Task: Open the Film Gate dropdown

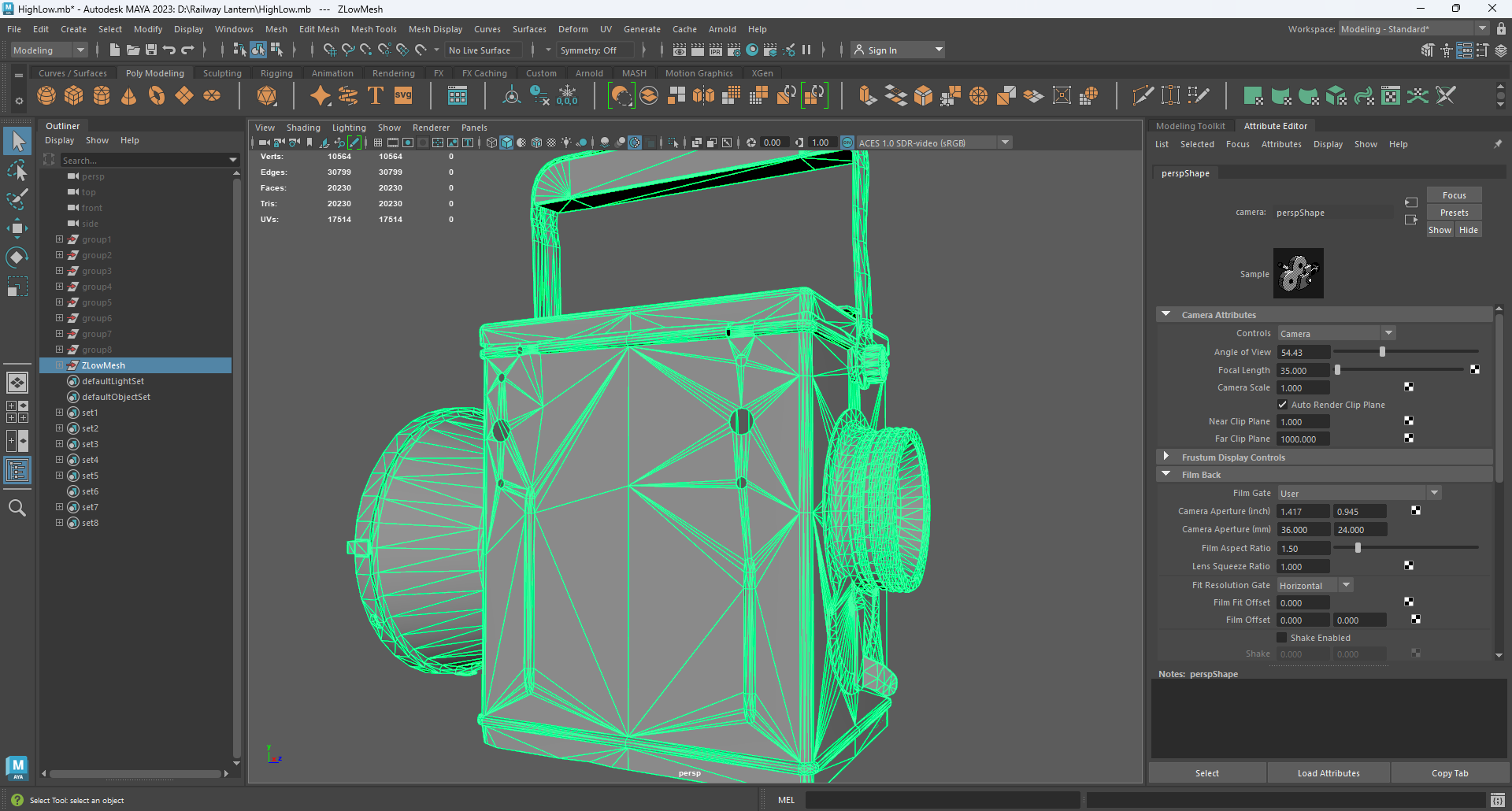Action: tap(1433, 492)
